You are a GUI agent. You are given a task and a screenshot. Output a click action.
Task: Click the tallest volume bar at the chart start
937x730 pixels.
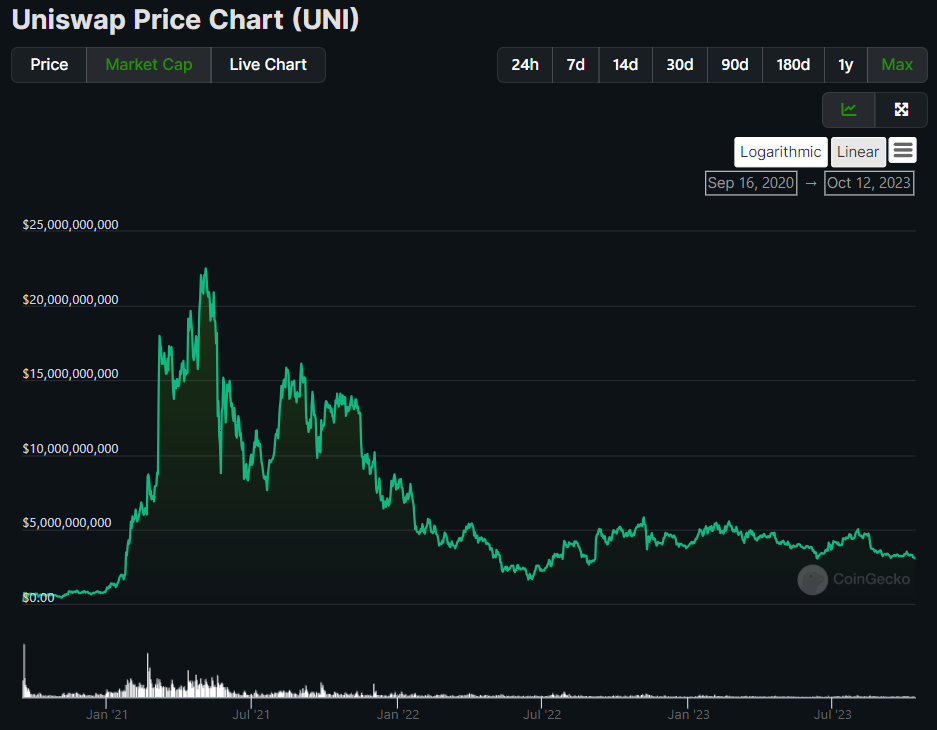pos(25,670)
